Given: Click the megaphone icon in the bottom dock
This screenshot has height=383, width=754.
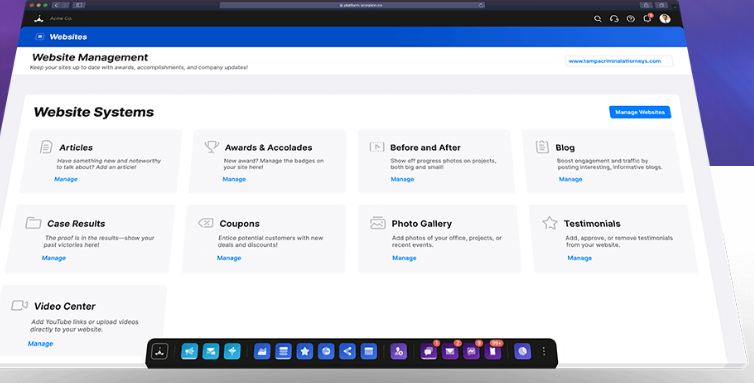Looking at the screenshot, I should (x=189, y=352).
